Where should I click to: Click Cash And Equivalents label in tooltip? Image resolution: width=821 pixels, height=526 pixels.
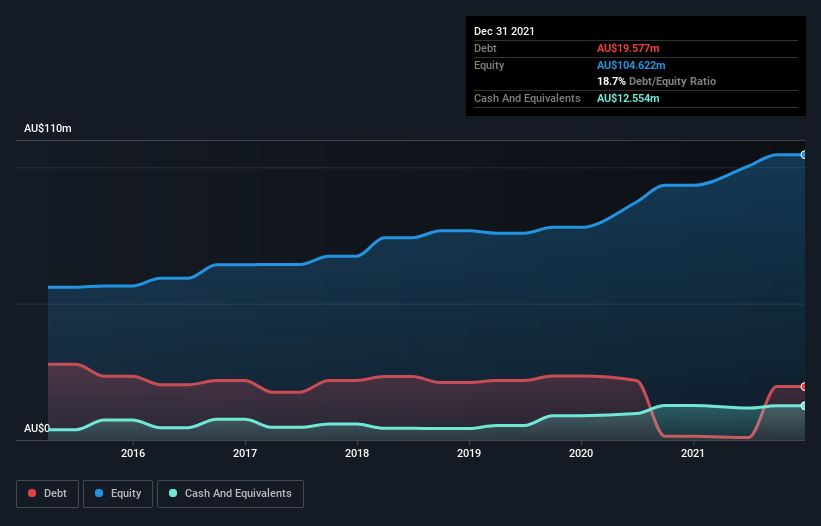click(527, 98)
